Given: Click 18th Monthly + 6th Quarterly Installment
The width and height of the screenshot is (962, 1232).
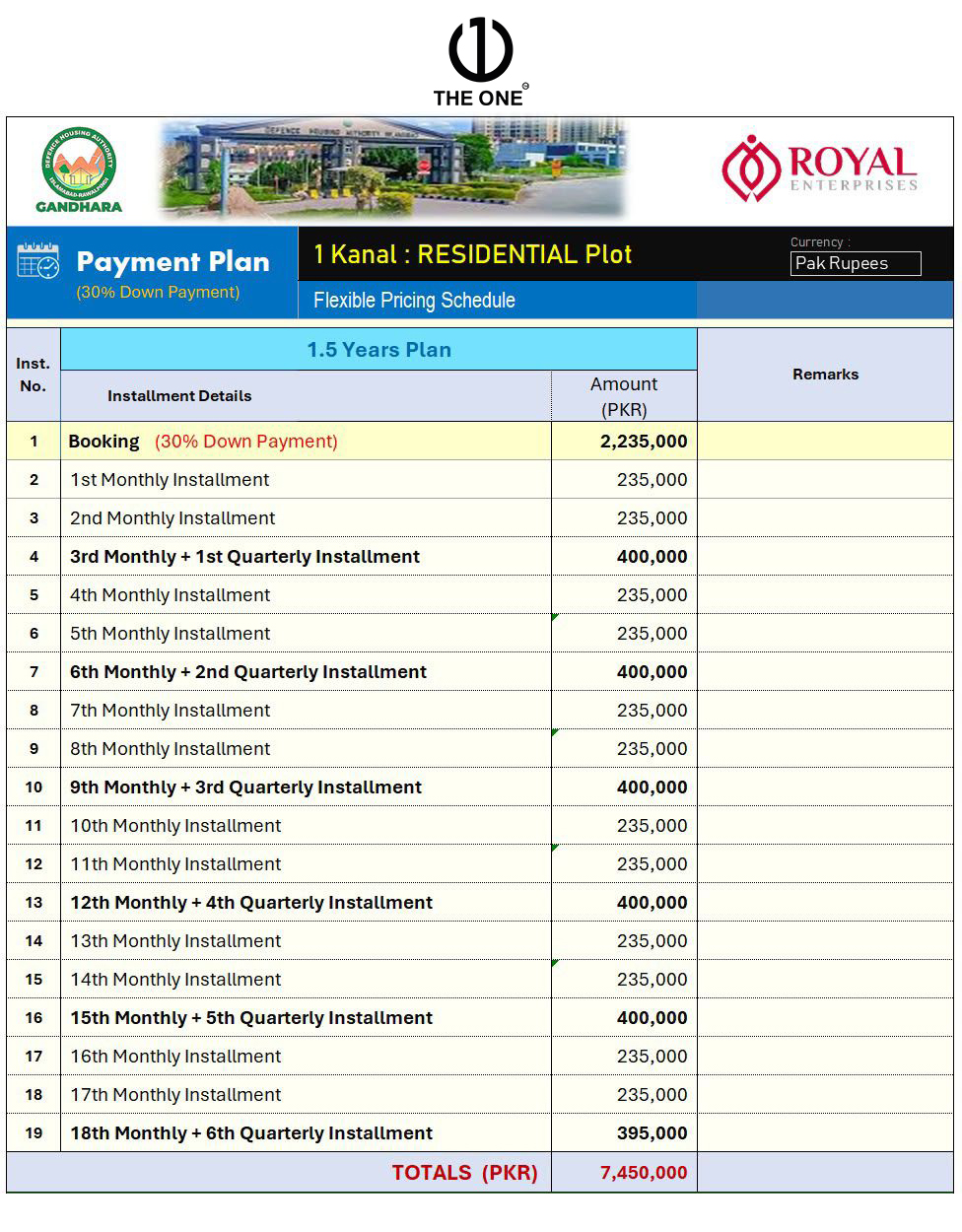Looking at the screenshot, I should pos(251,1133).
